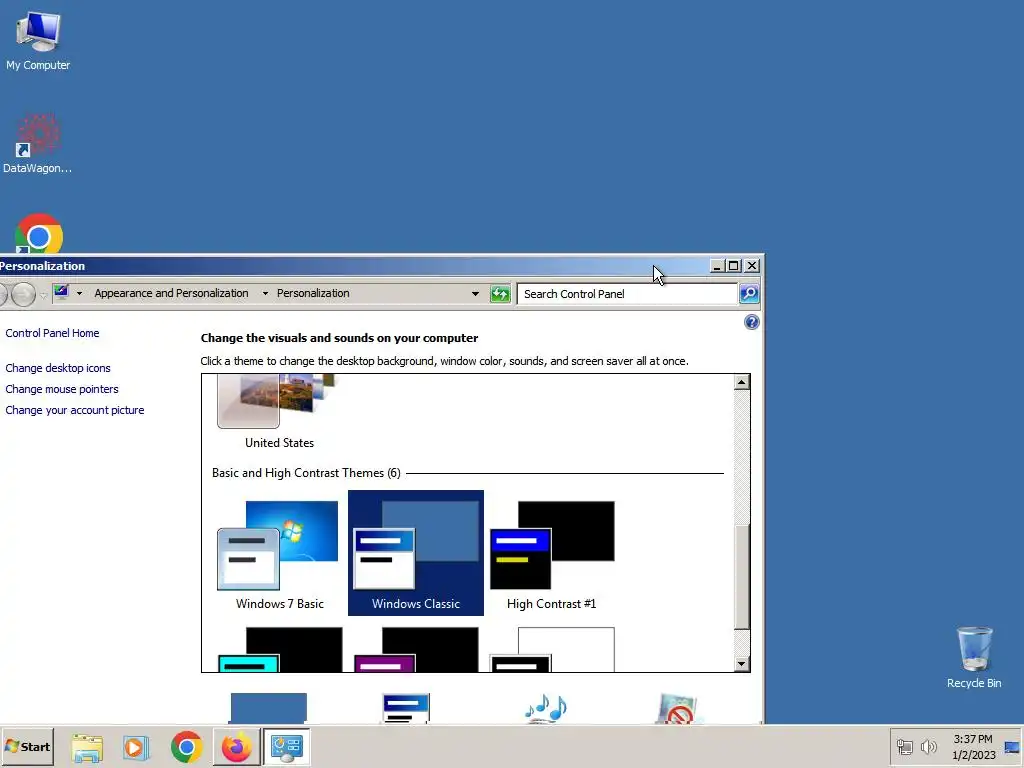Click the Show desktop icon in tray
This screenshot has width=1024, height=768.
1012,747
